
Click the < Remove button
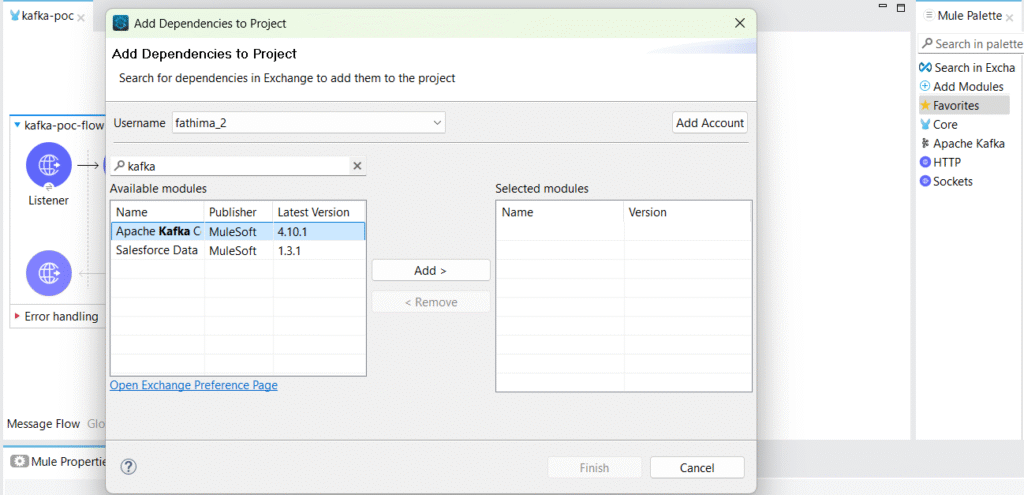(430, 302)
